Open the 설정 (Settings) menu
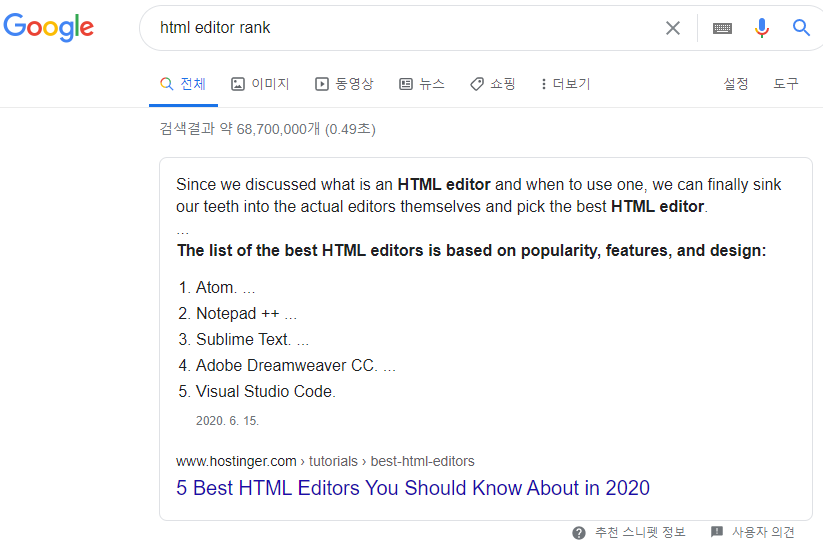Viewport: 823px width, 549px height. coord(736,84)
